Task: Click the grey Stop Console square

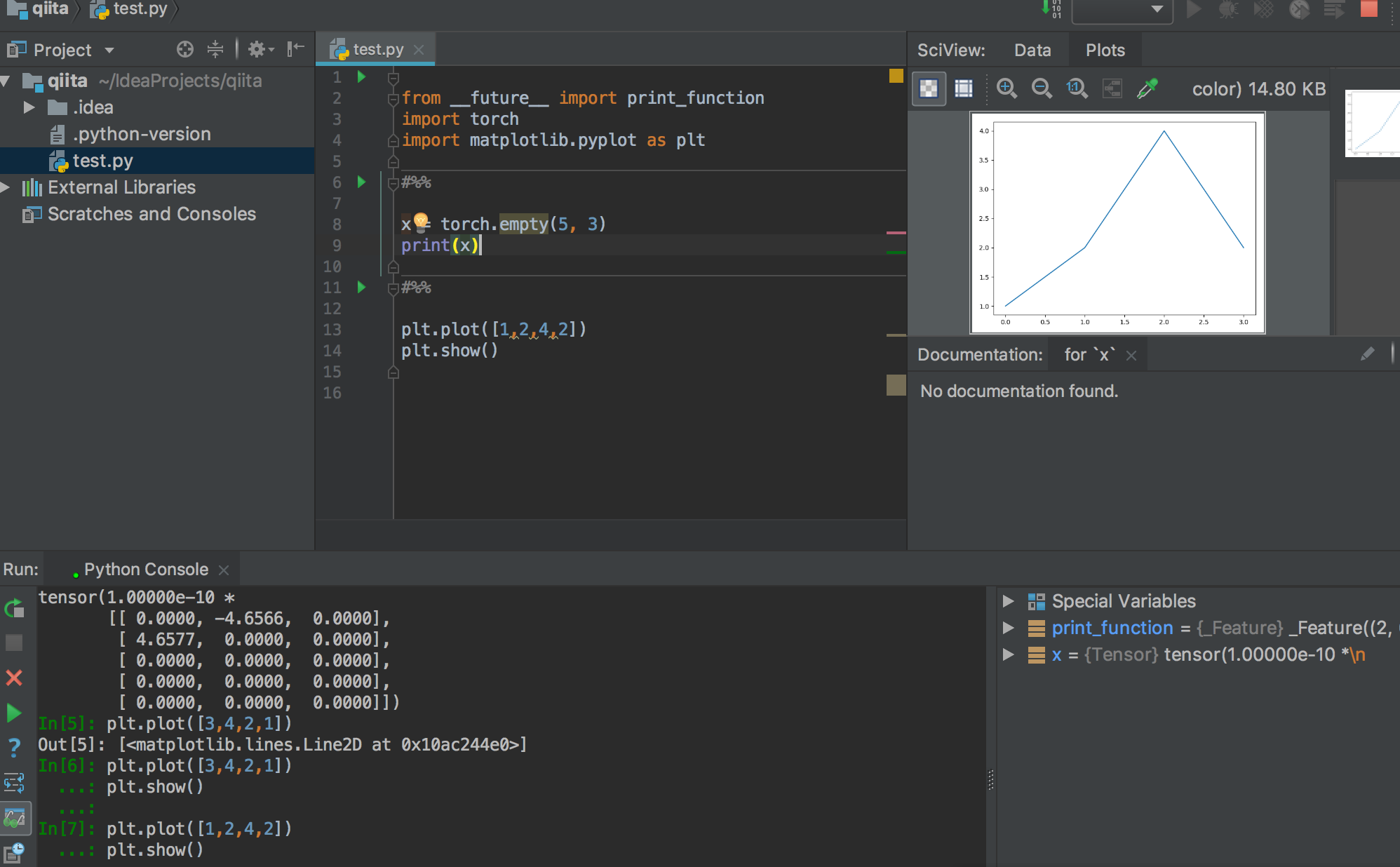Action: [14, 643]
